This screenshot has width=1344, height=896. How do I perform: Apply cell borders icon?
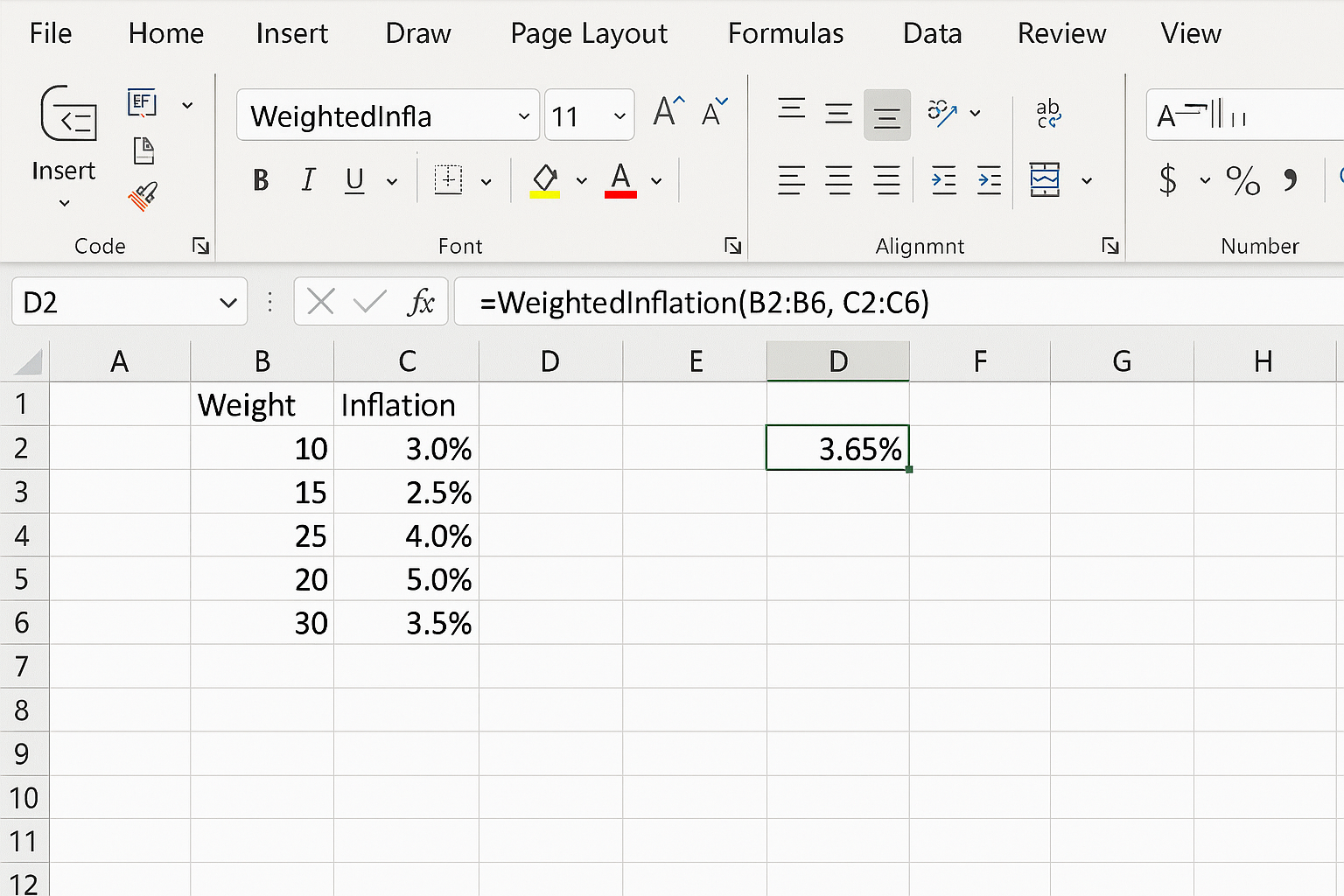[448, 180]
